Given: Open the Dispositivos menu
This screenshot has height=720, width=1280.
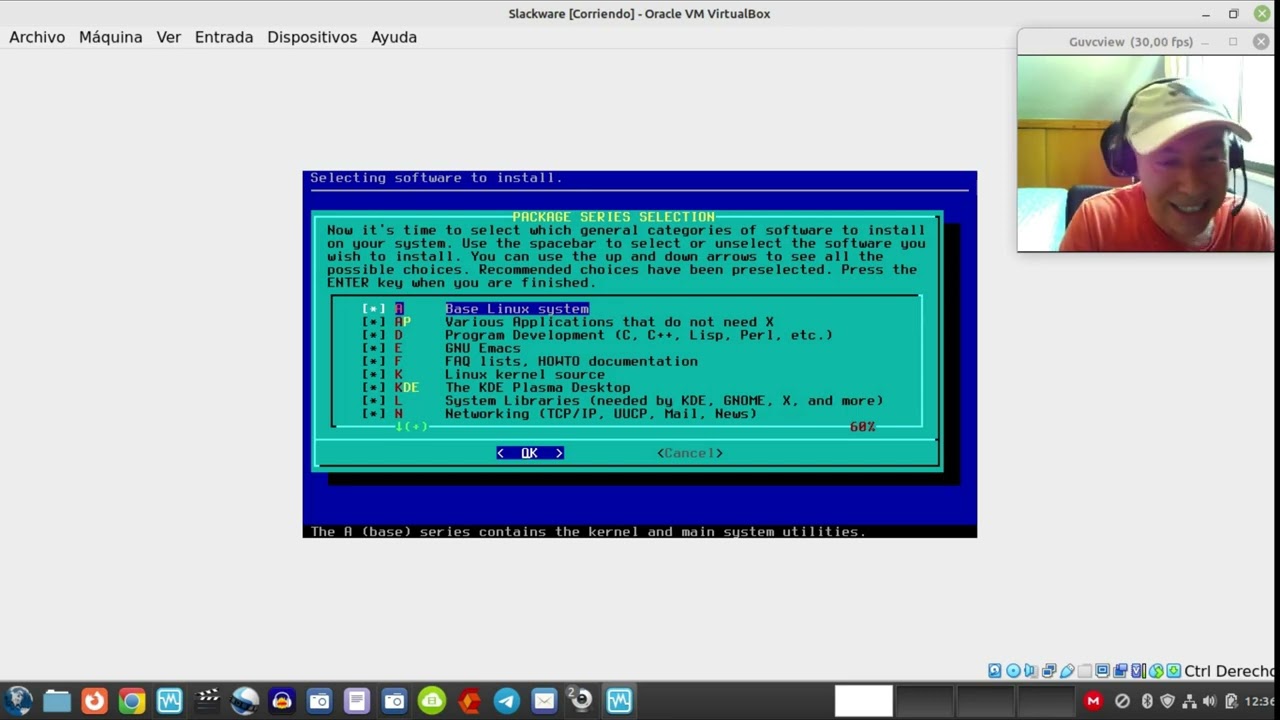Looking at the screenshot, I should point(312,37).
